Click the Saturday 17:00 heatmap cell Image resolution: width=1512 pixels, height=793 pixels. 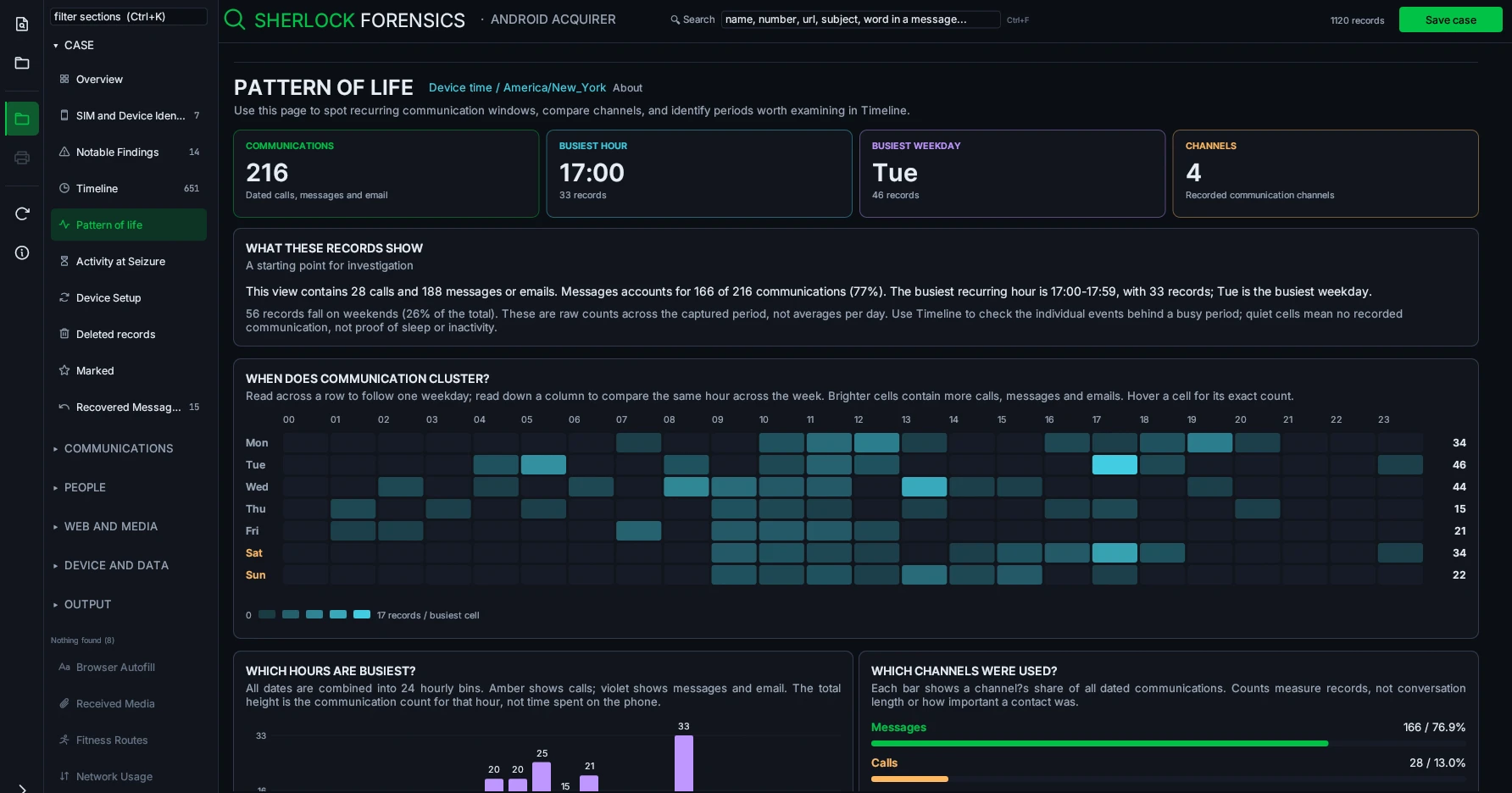point(1115,552)
